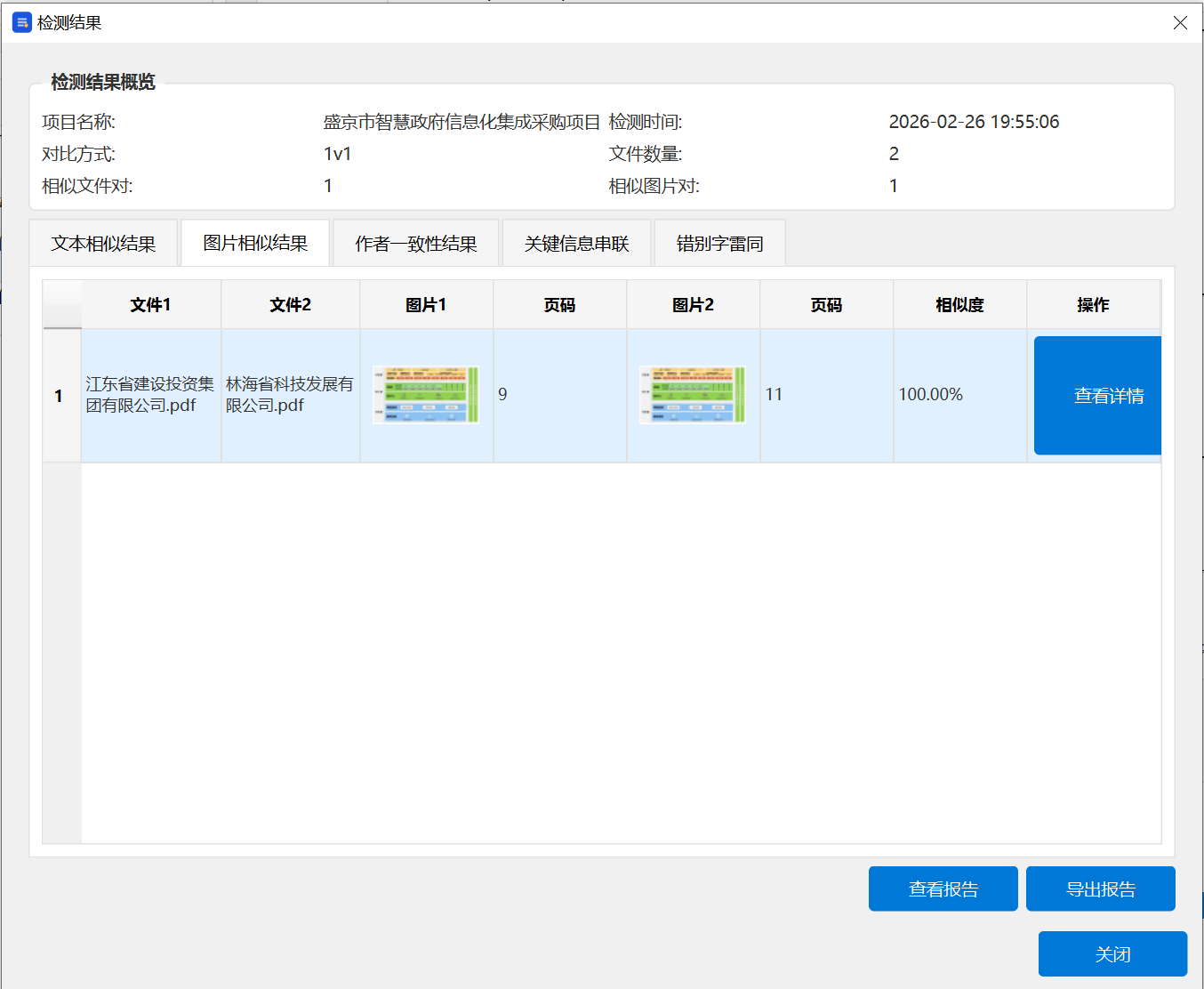Click the 查看报告 button
Viewport: 1204px width, 989px height.
(943, 888)
